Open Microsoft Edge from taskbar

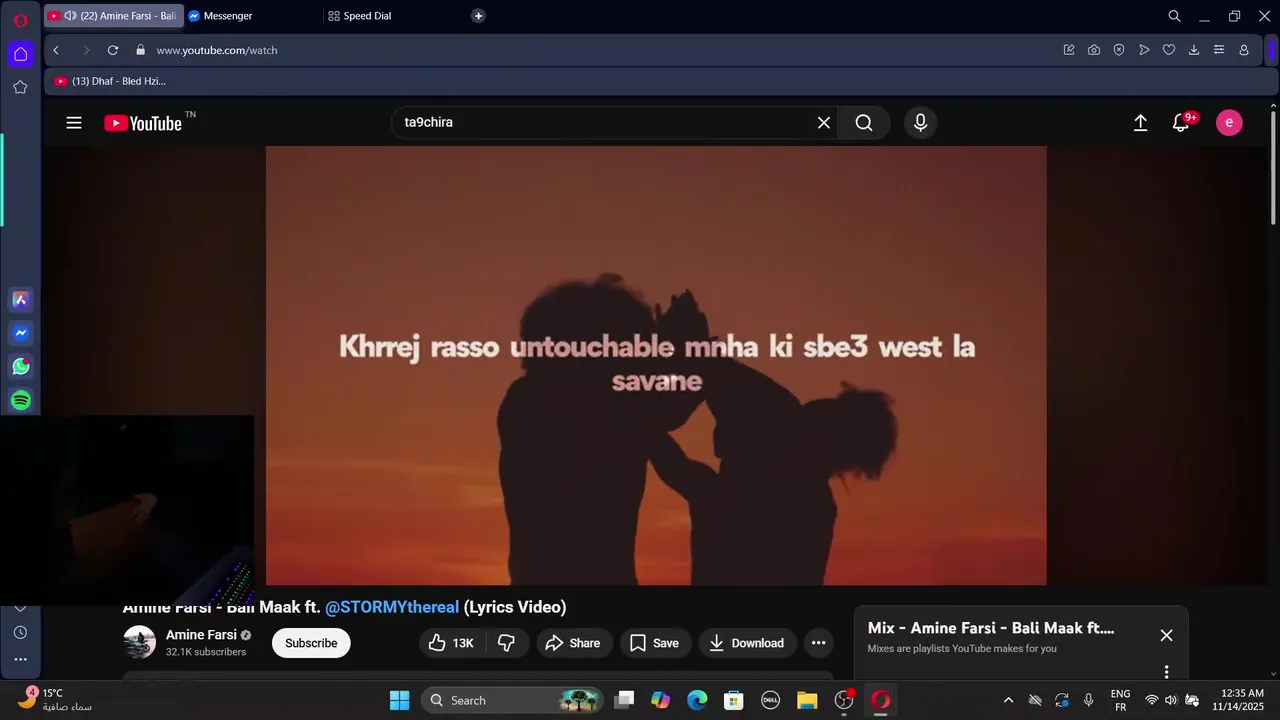pos(697,700)
